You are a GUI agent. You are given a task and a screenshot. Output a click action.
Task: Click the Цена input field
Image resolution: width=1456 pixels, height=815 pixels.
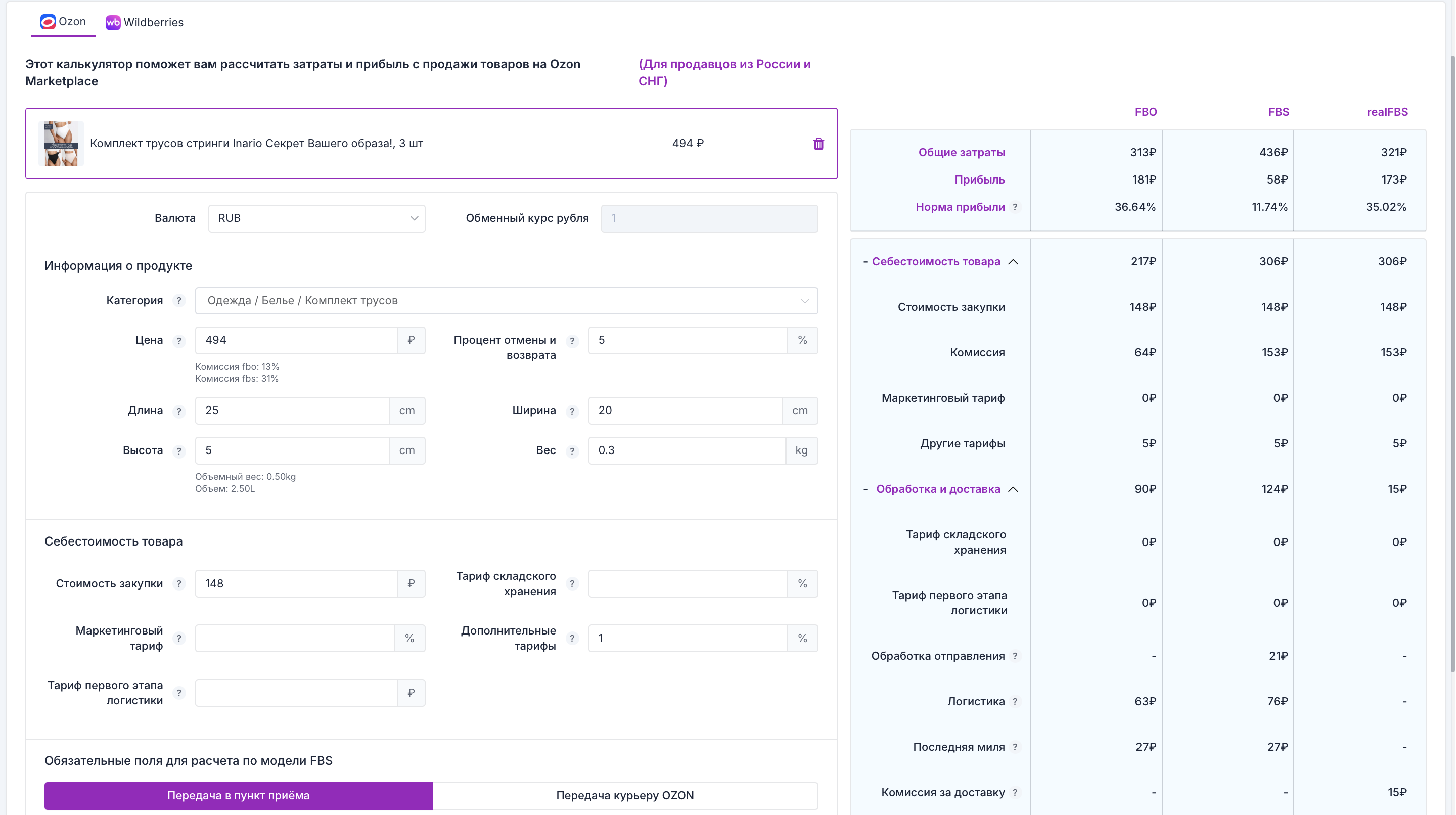297,340
